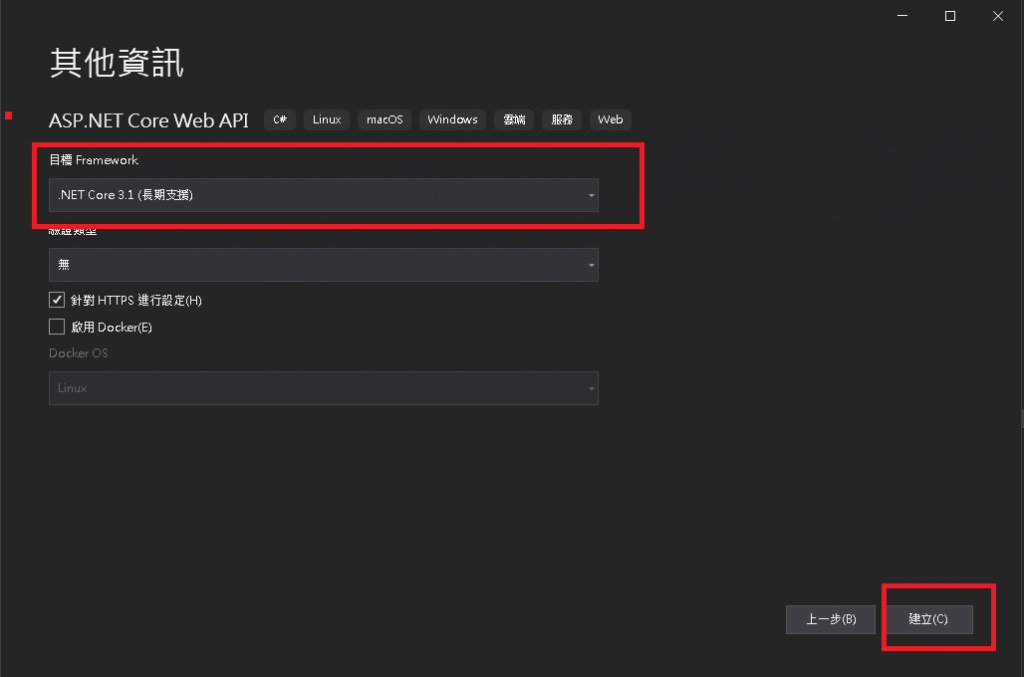Click the 雲端 tag

click(514, 119)
